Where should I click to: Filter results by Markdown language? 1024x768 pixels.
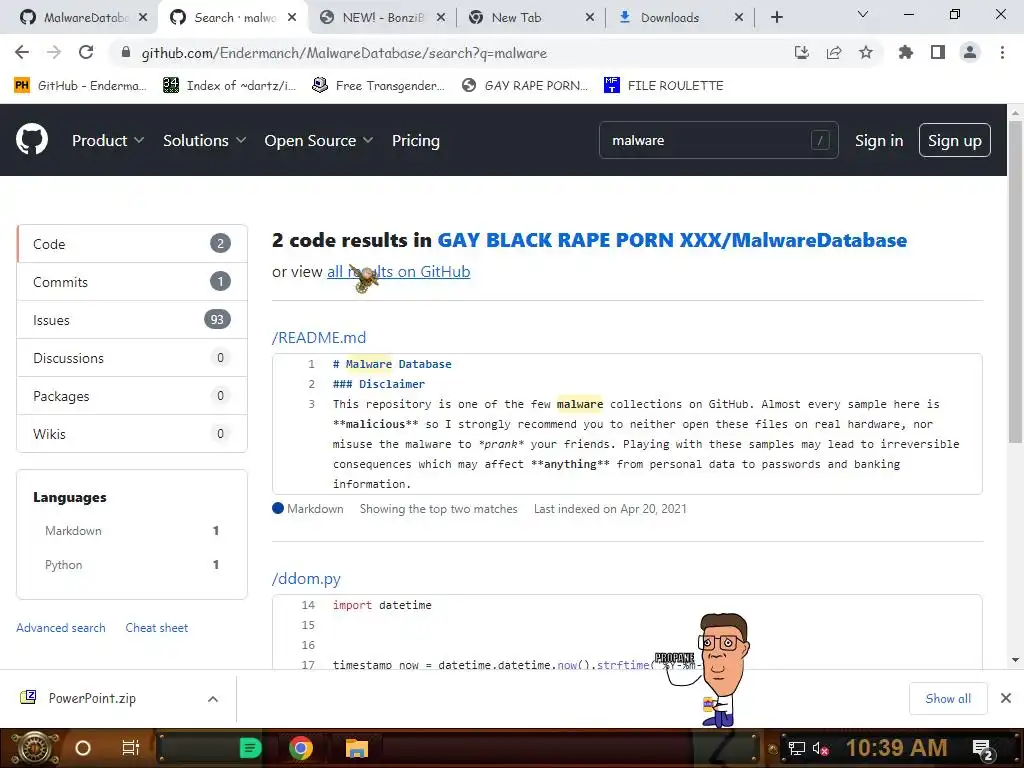[x=132, y=530]
